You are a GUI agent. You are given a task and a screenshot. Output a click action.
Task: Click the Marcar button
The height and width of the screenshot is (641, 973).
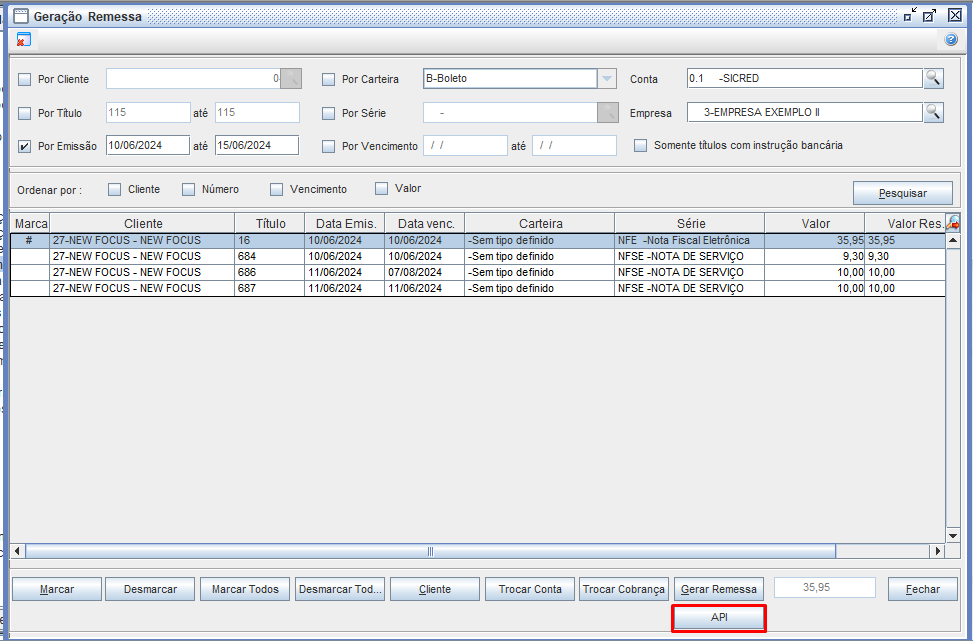tap(57, 589)
